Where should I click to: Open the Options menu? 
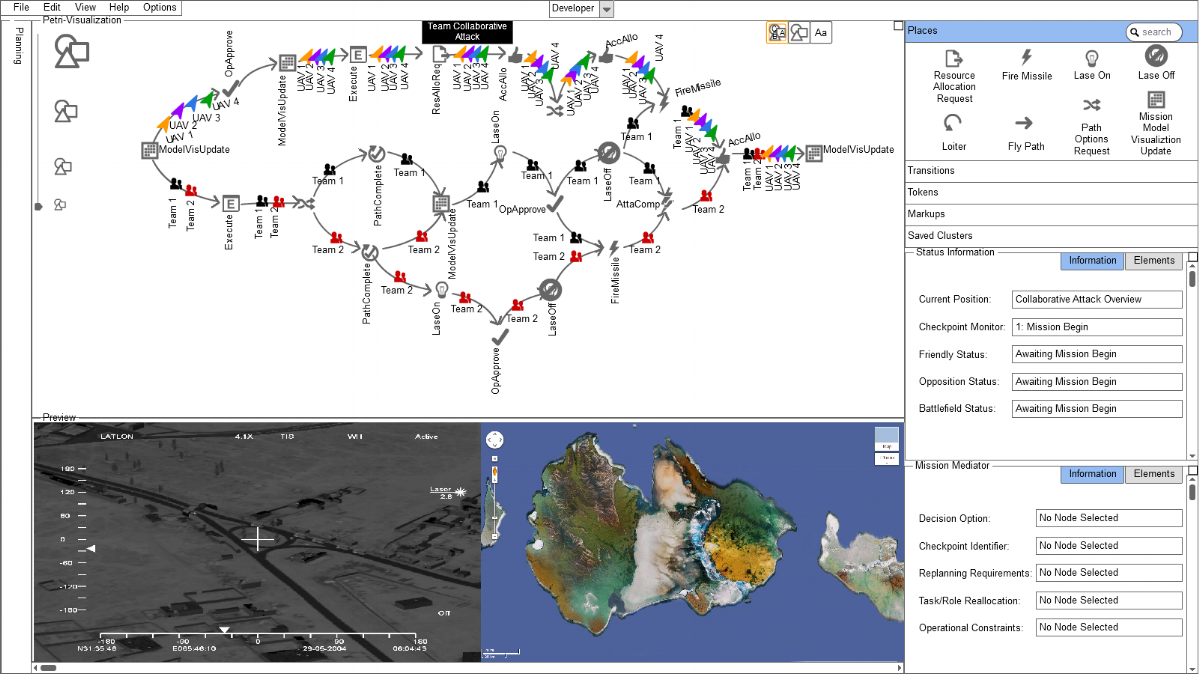coord(158,7)
